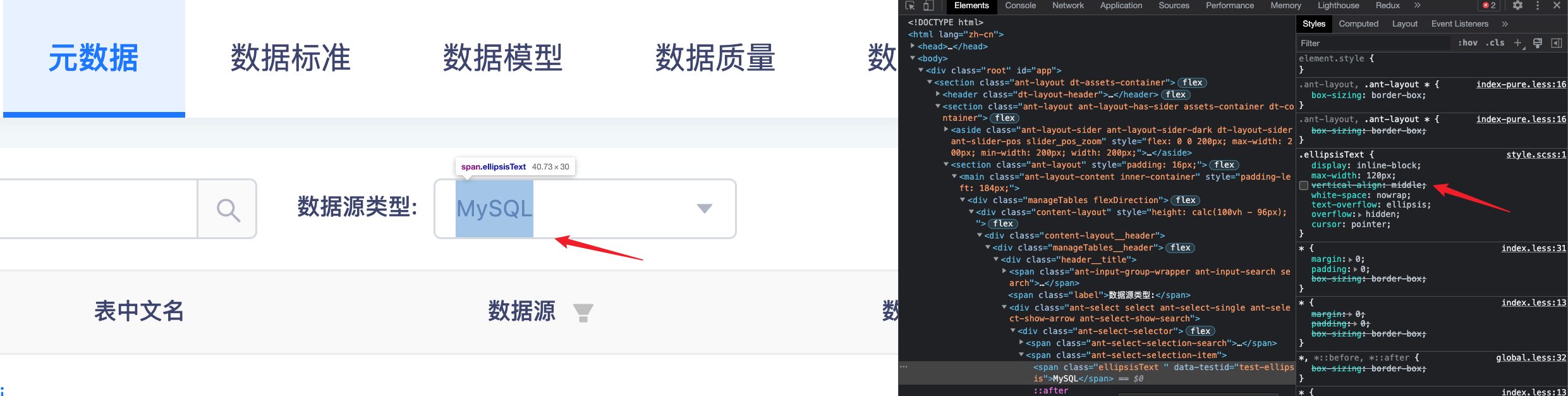Select the 元数据 navigation tab
Screen dimensions: 1568x396
94,58
